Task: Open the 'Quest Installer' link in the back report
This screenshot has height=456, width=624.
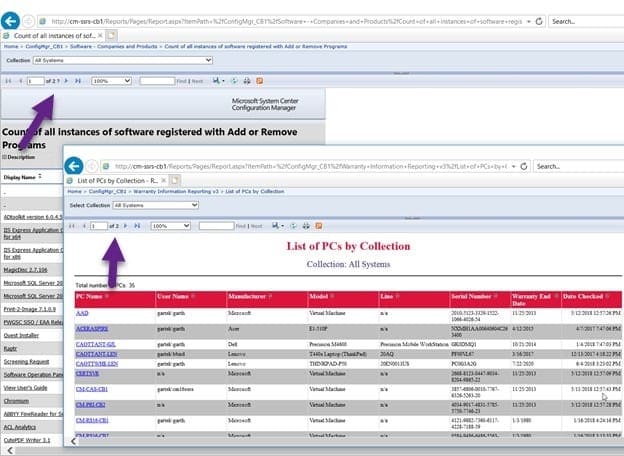Action: pyautogui.click(x=21, y=335)
